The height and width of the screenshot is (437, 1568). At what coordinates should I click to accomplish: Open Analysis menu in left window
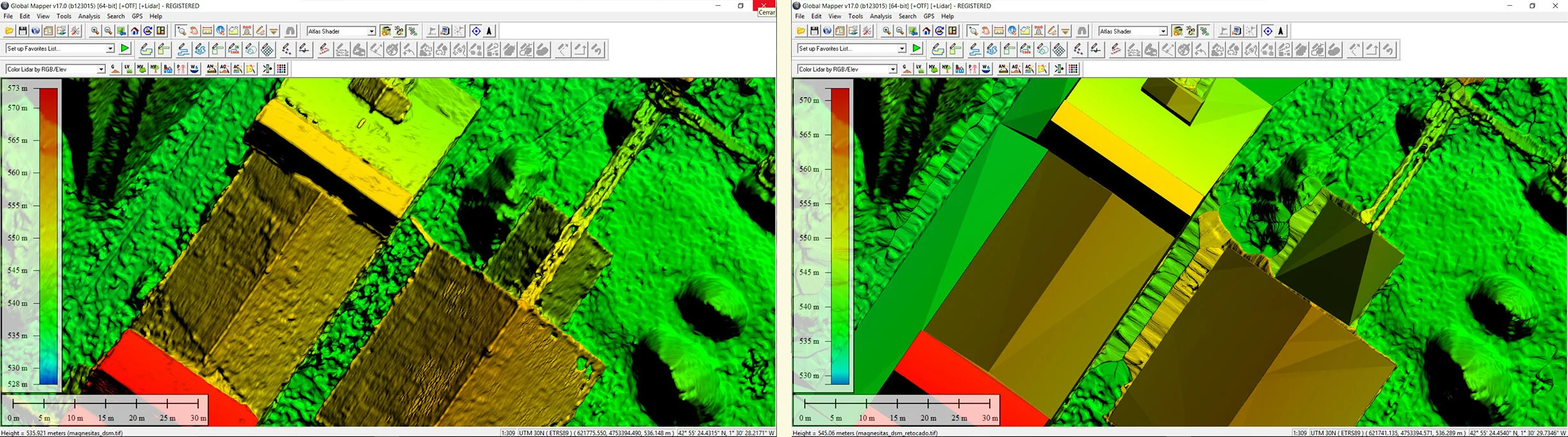click(x=89, y=16)
